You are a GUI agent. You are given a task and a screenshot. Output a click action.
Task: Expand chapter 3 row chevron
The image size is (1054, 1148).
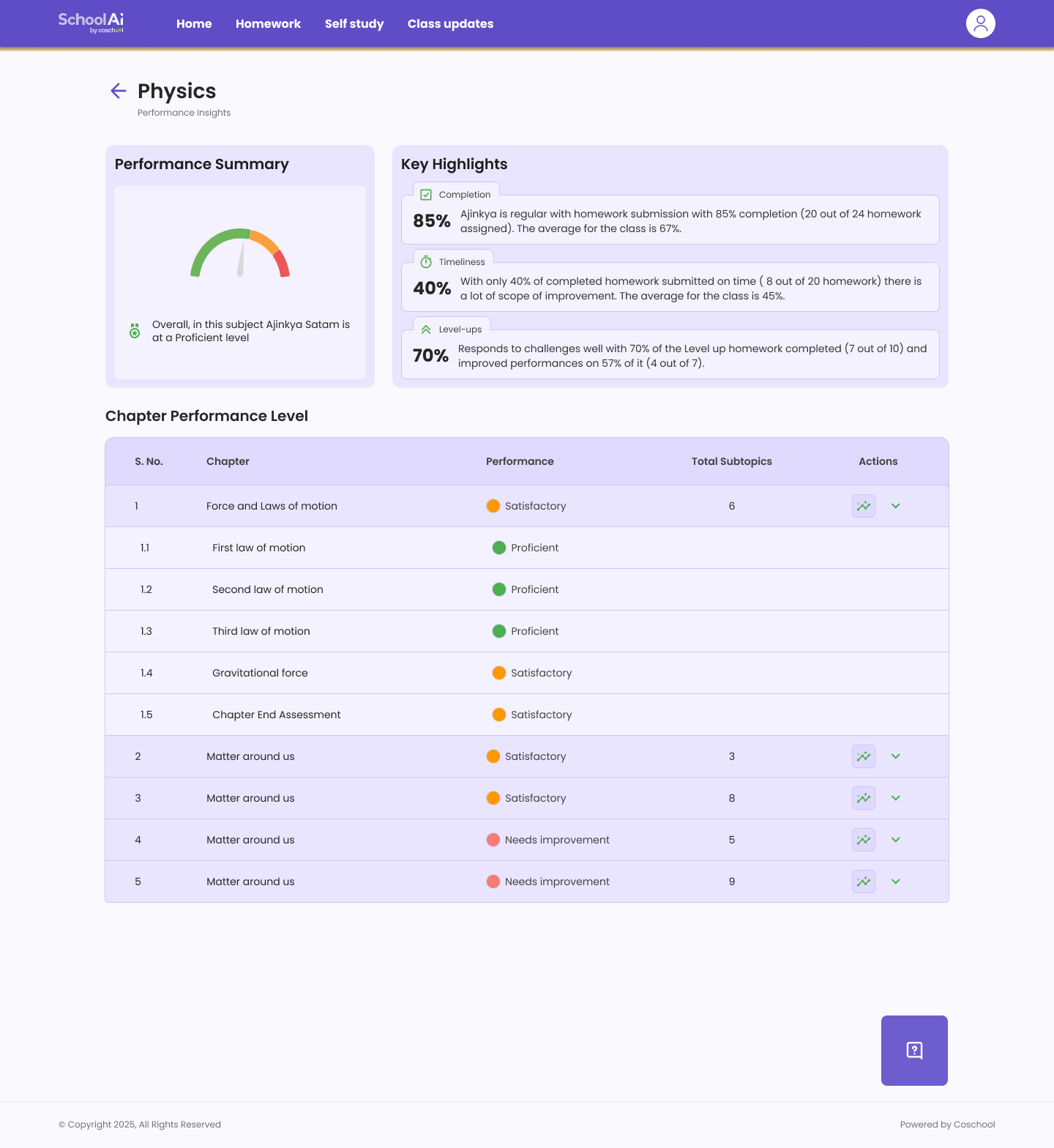click(x=896, y=798)
